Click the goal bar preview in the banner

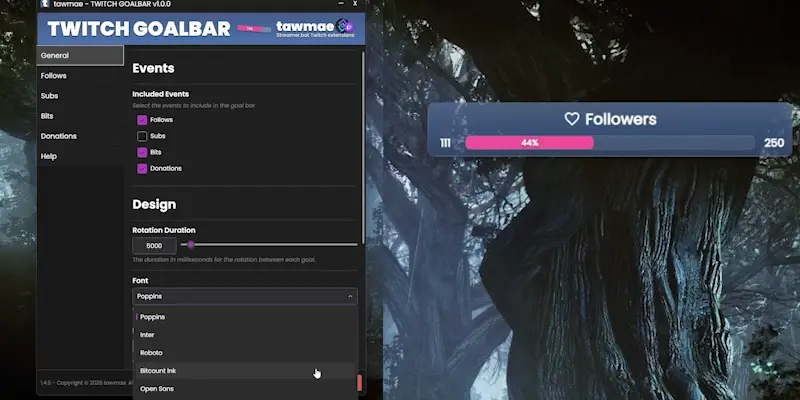pyautogui.click(x=254, y=29)
